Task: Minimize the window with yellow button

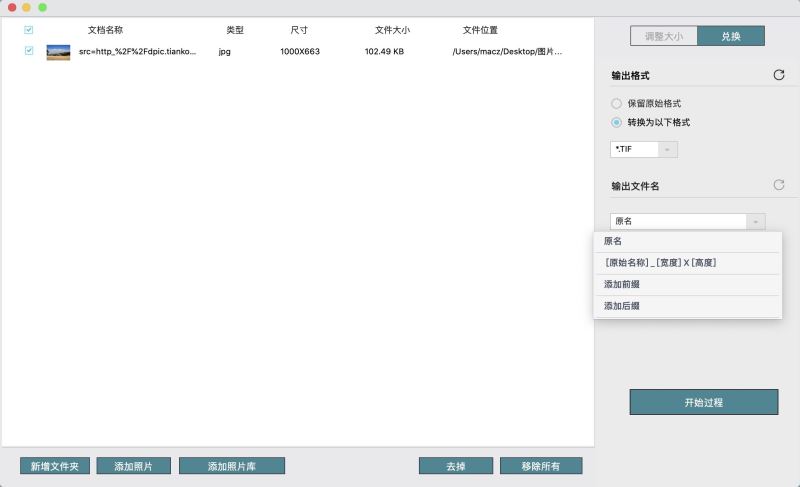Action: point(27,7)
